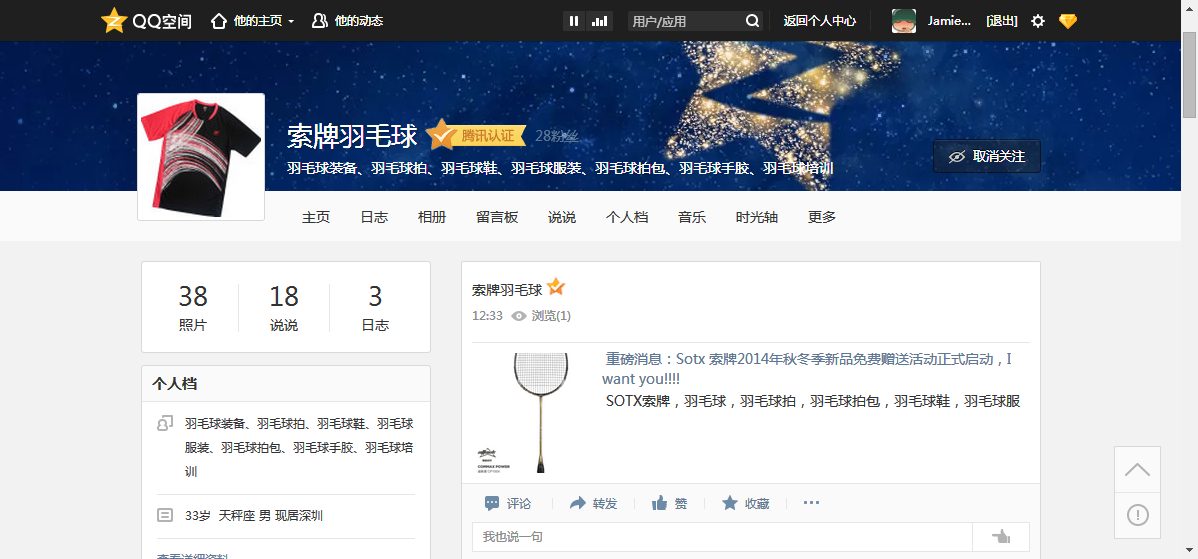This screenshot has width=1198, height=559.
Task: Click star badge beside post author
Action: (x=555, y=287)
